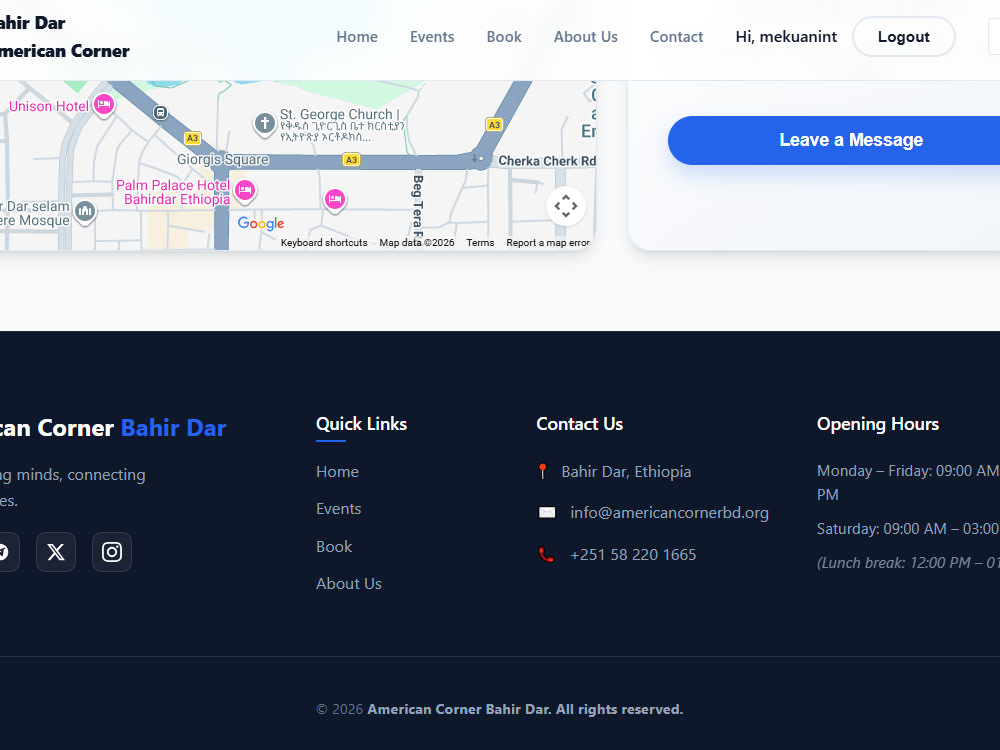1000x750 pixels.
Task: Click the info@americancornerbd.org email address
Action: 669,513
